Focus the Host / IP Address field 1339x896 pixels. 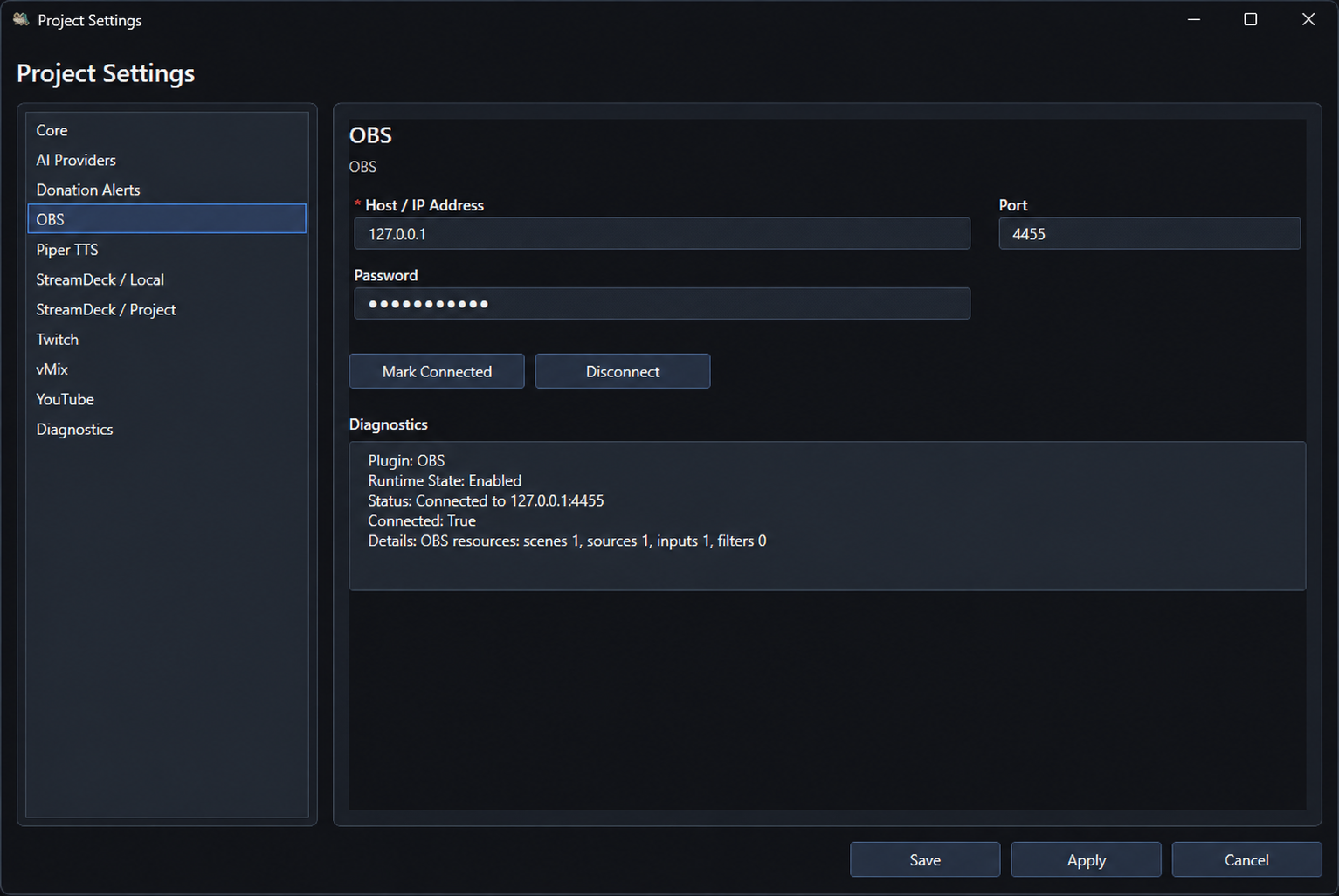pyautogui.click(x=662, y=234)
